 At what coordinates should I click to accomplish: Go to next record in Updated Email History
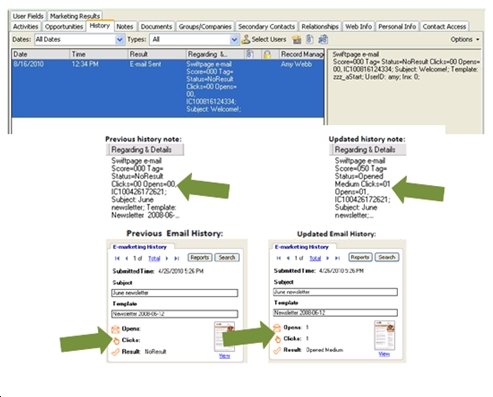click(x=328, y=258)
